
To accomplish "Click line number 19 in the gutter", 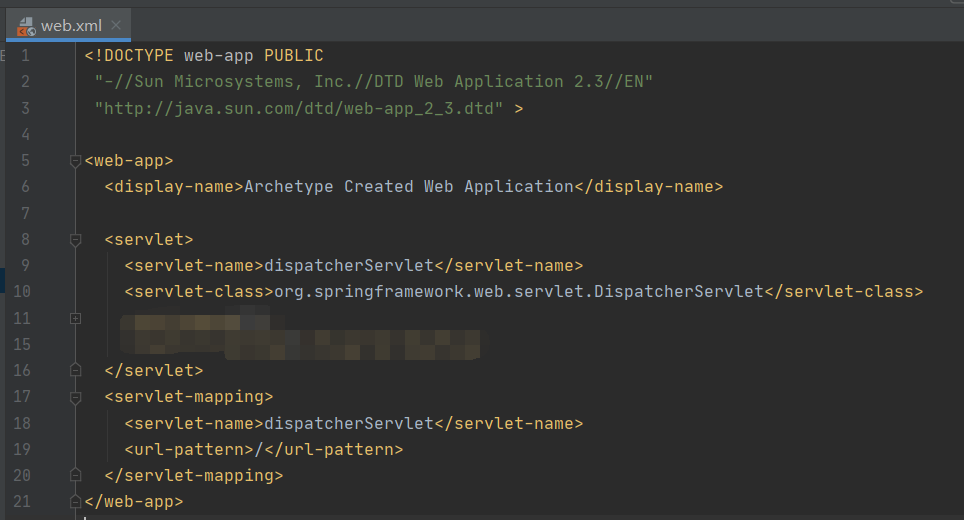I will pos(22,449).
